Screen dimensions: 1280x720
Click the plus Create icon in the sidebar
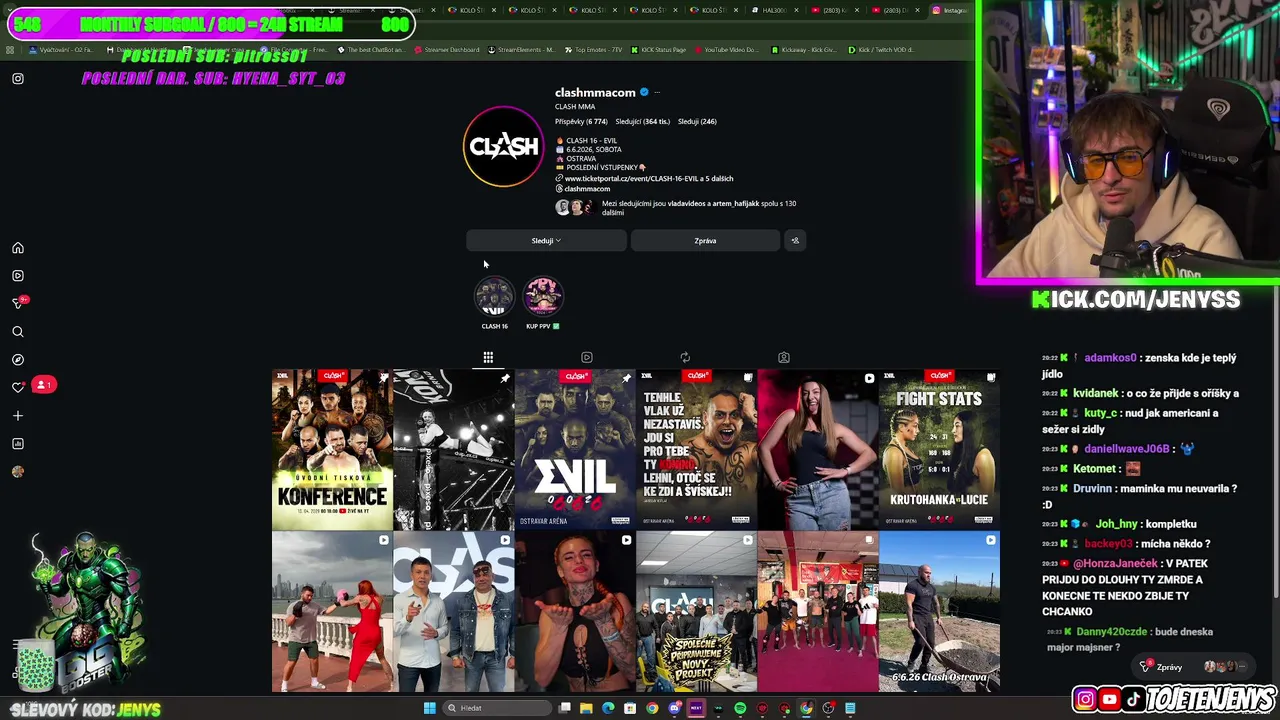tap(18, 415)
